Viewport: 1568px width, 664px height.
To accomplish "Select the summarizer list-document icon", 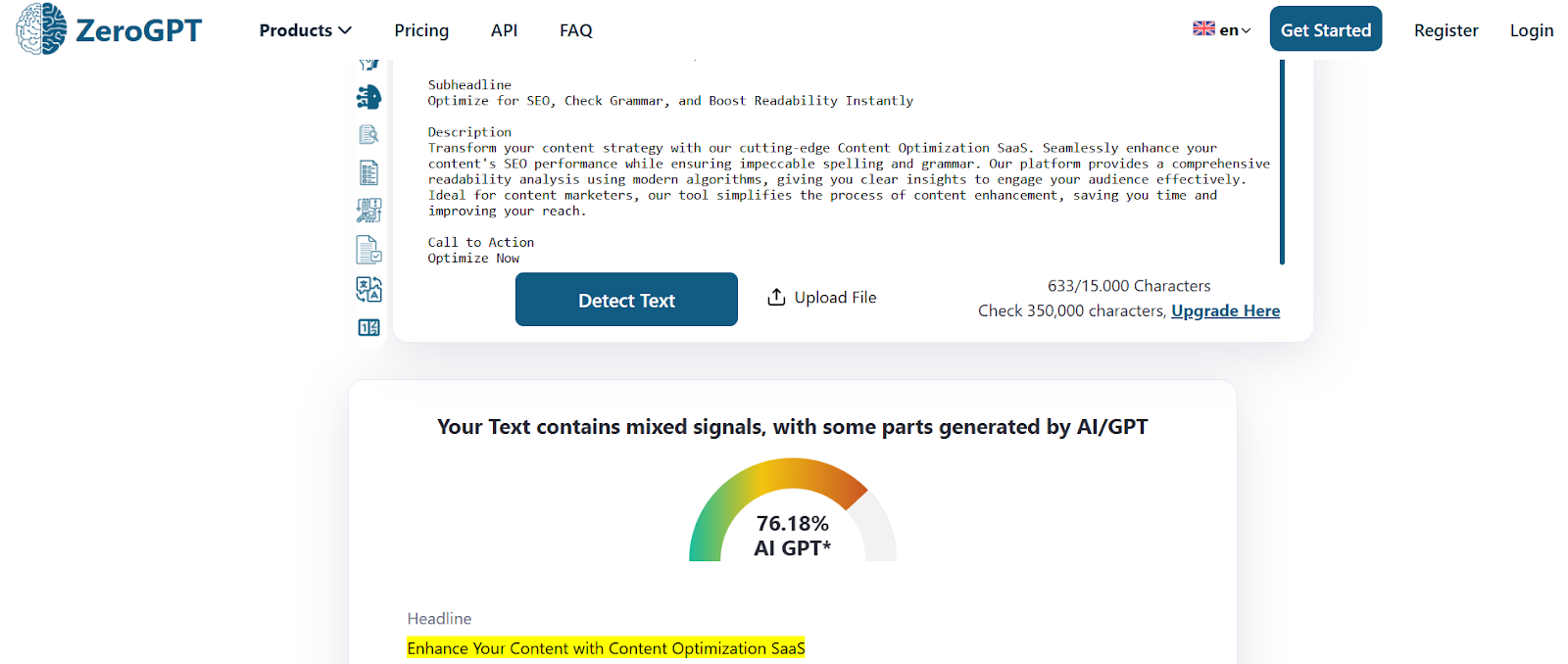I will point(368,171).
